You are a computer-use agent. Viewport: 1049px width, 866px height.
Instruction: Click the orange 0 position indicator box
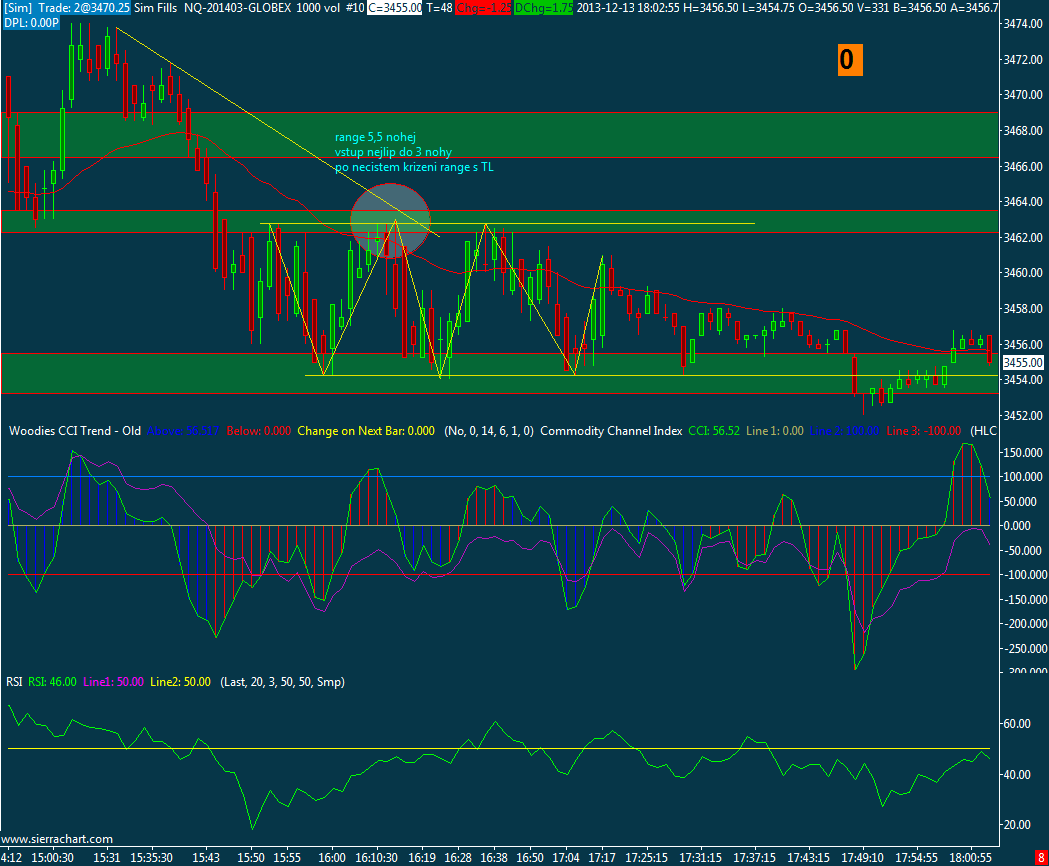coord(850,60)
